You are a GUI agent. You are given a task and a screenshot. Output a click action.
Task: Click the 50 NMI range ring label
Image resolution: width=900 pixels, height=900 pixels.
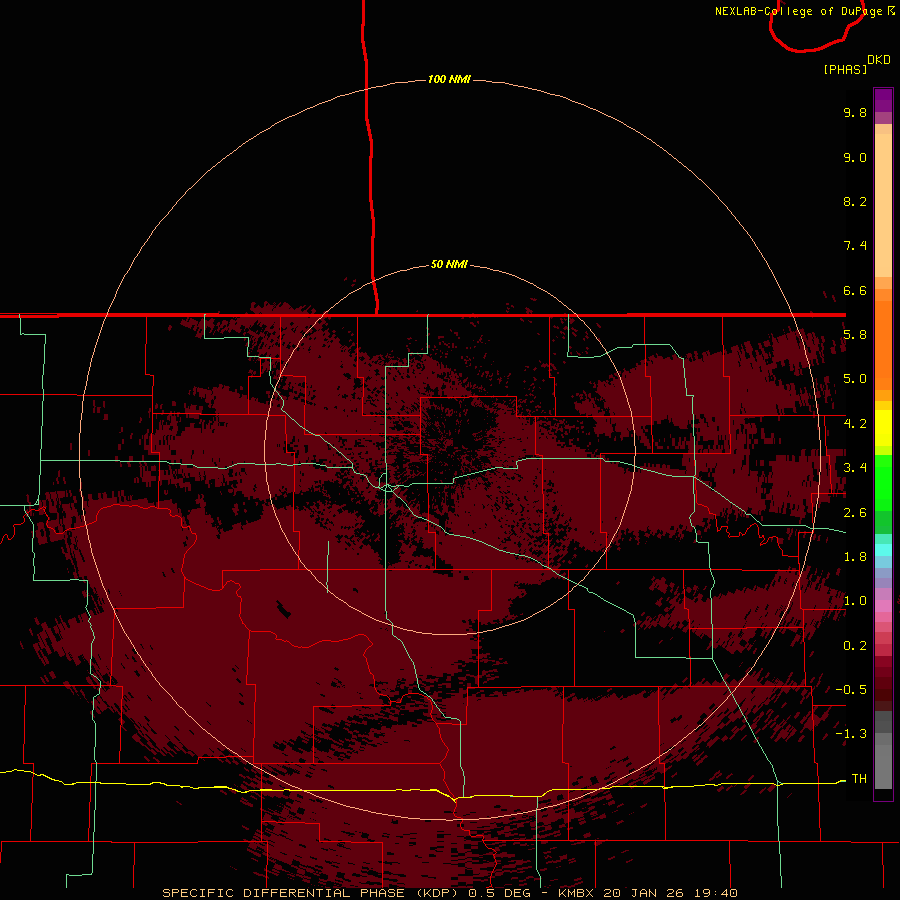[449, 264]
